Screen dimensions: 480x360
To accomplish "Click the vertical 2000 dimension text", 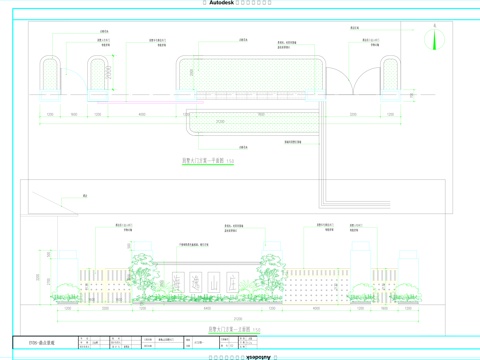I will (108, 72).
